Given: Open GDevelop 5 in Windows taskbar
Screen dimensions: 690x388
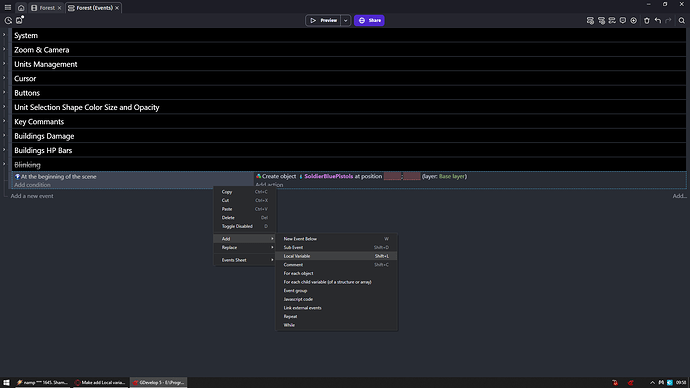Looking at the screenshot, I should 158,382.
